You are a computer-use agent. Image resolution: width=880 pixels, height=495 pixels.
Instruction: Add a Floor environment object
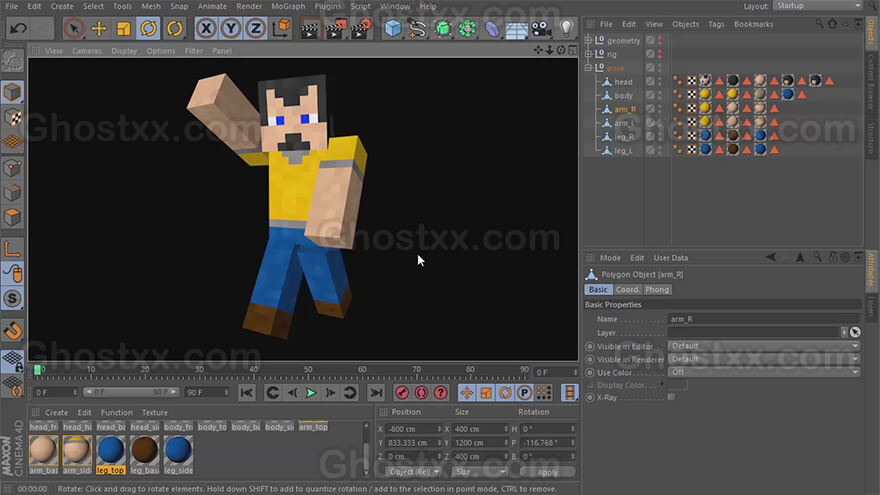point(516,28)
